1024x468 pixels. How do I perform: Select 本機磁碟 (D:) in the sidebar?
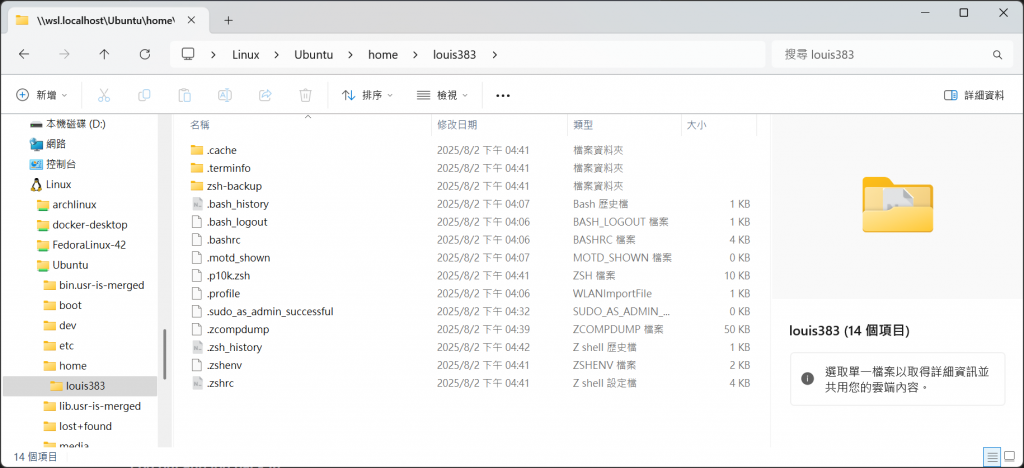76,123
